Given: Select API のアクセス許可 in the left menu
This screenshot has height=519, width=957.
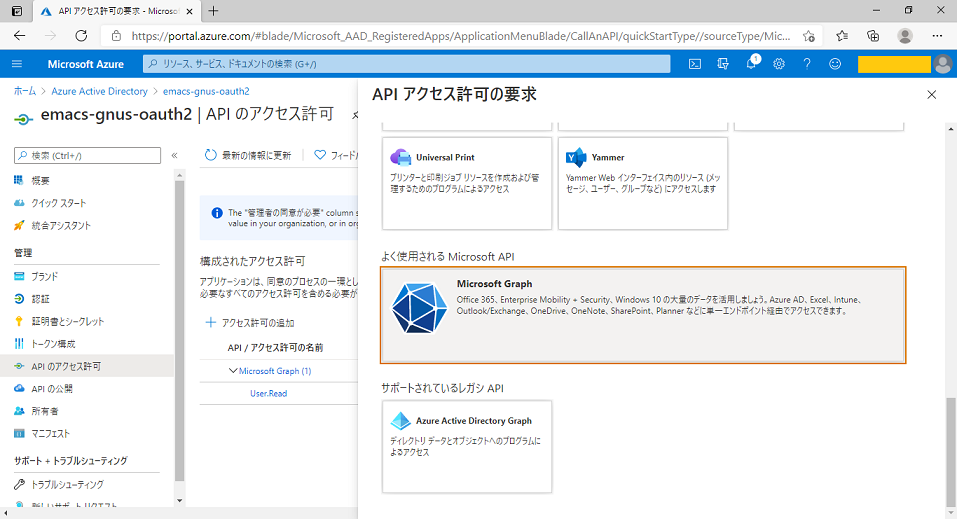Looking at the screenshot, I should (x=87, y=366).
